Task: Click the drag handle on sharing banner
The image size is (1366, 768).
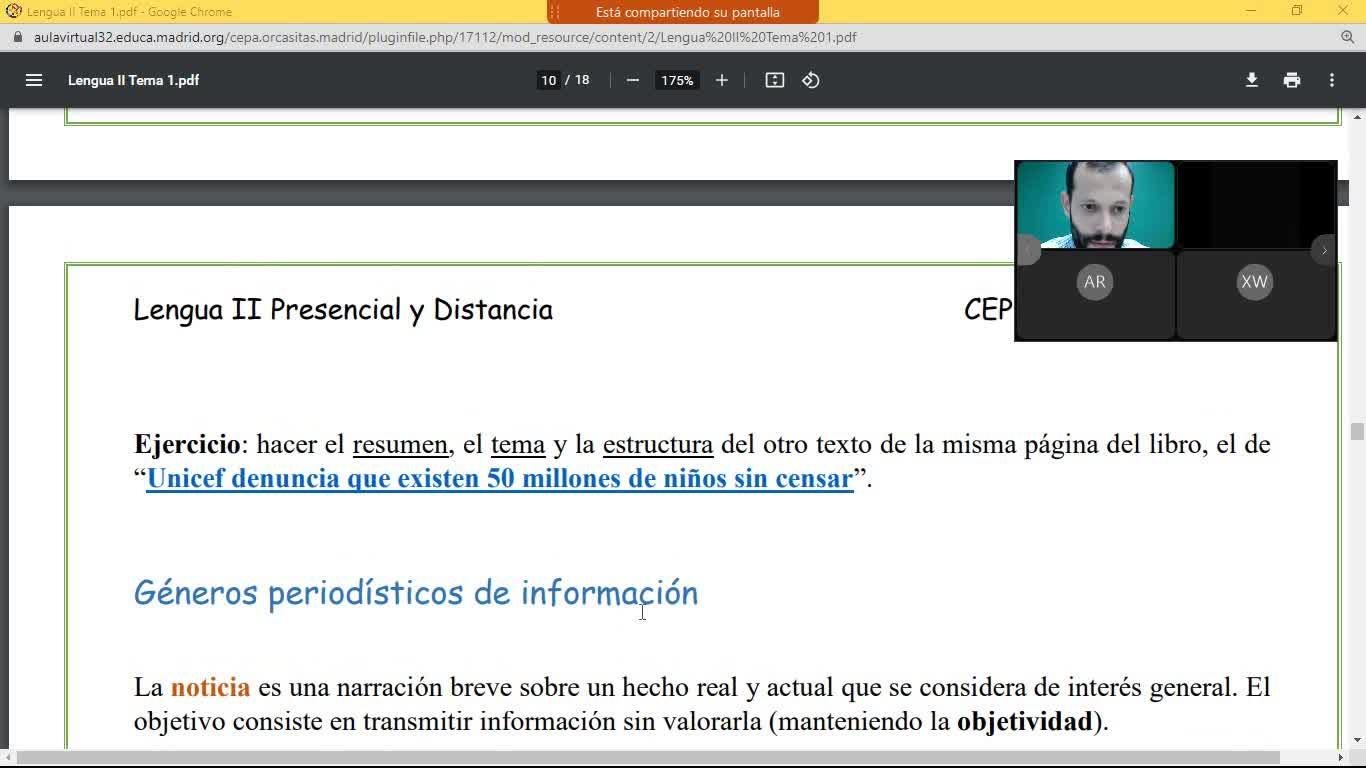Action: pos(557,12)
